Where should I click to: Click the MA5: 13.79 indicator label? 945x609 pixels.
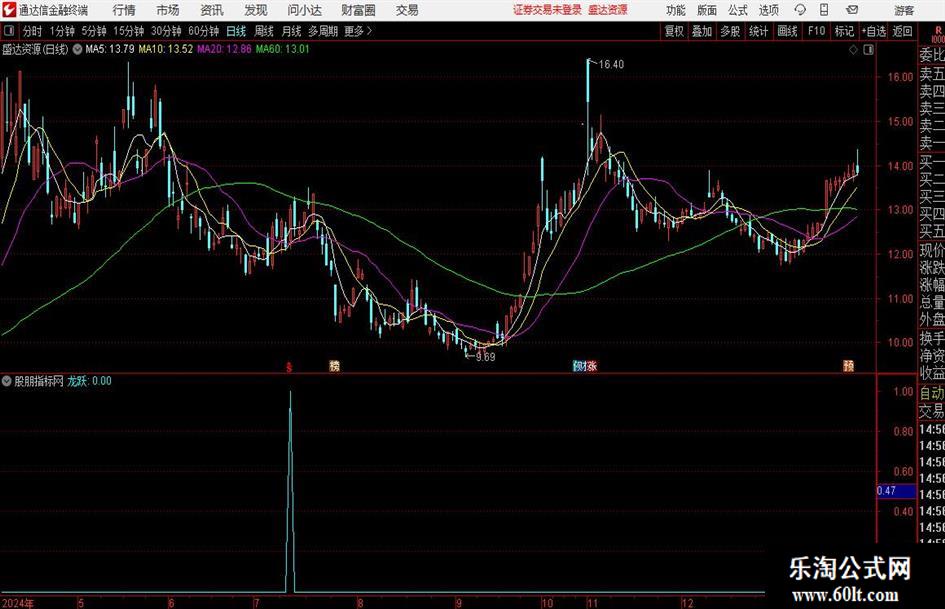(110, 49)
